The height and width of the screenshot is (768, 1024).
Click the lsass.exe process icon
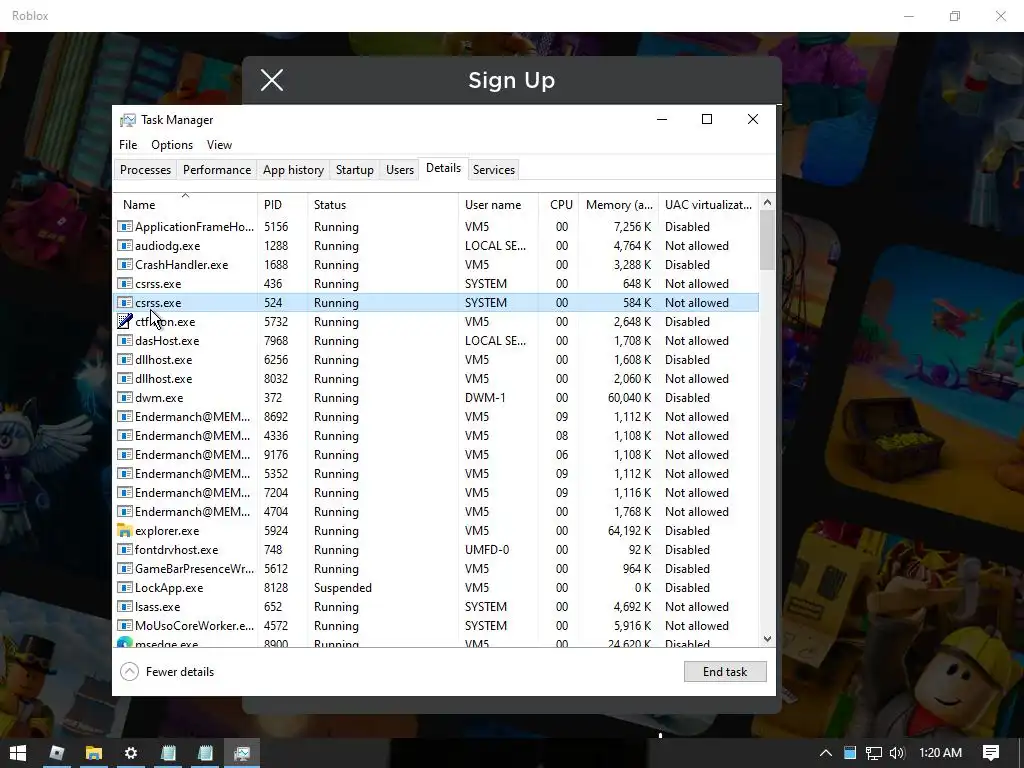pos(124,606)
